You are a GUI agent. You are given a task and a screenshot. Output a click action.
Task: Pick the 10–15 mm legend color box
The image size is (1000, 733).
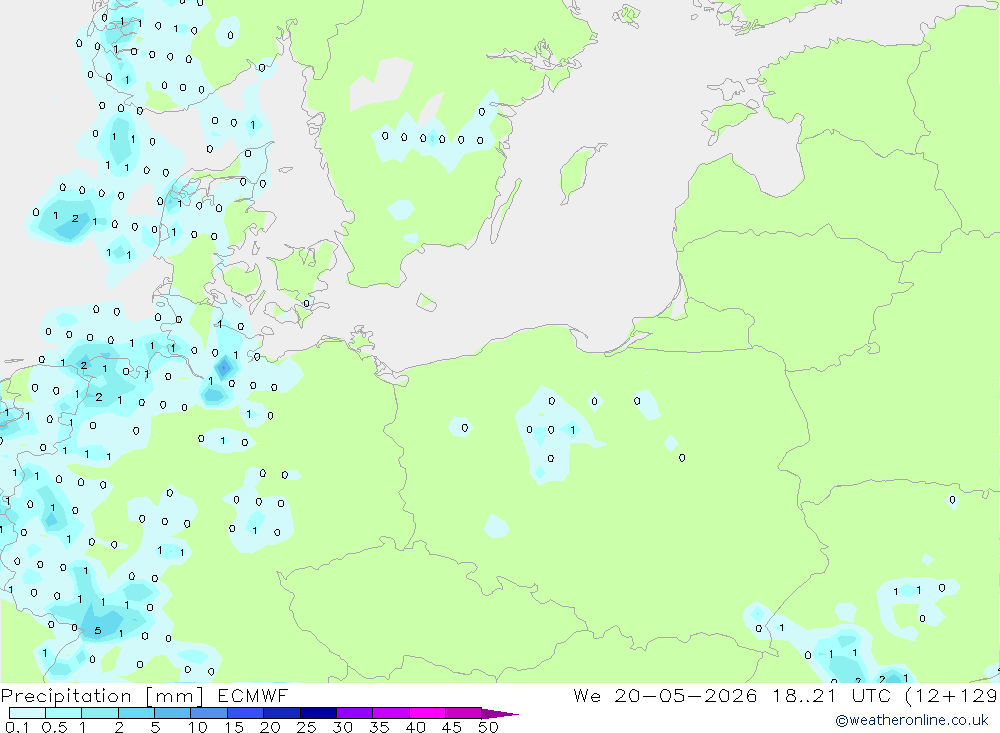pos(209,713)
